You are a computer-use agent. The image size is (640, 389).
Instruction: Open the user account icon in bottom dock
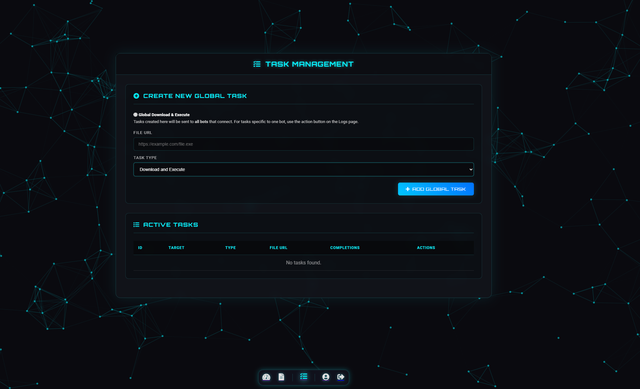[325, 377]
